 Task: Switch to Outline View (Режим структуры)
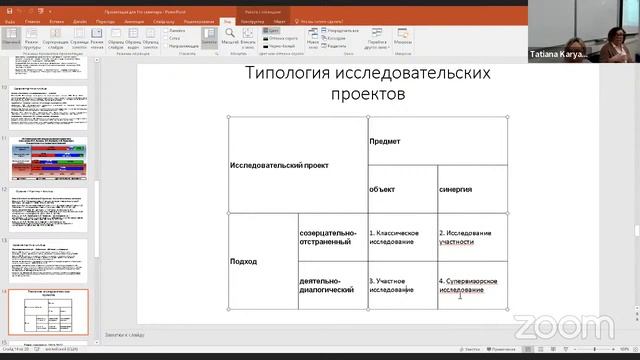[x=31, y=39]
